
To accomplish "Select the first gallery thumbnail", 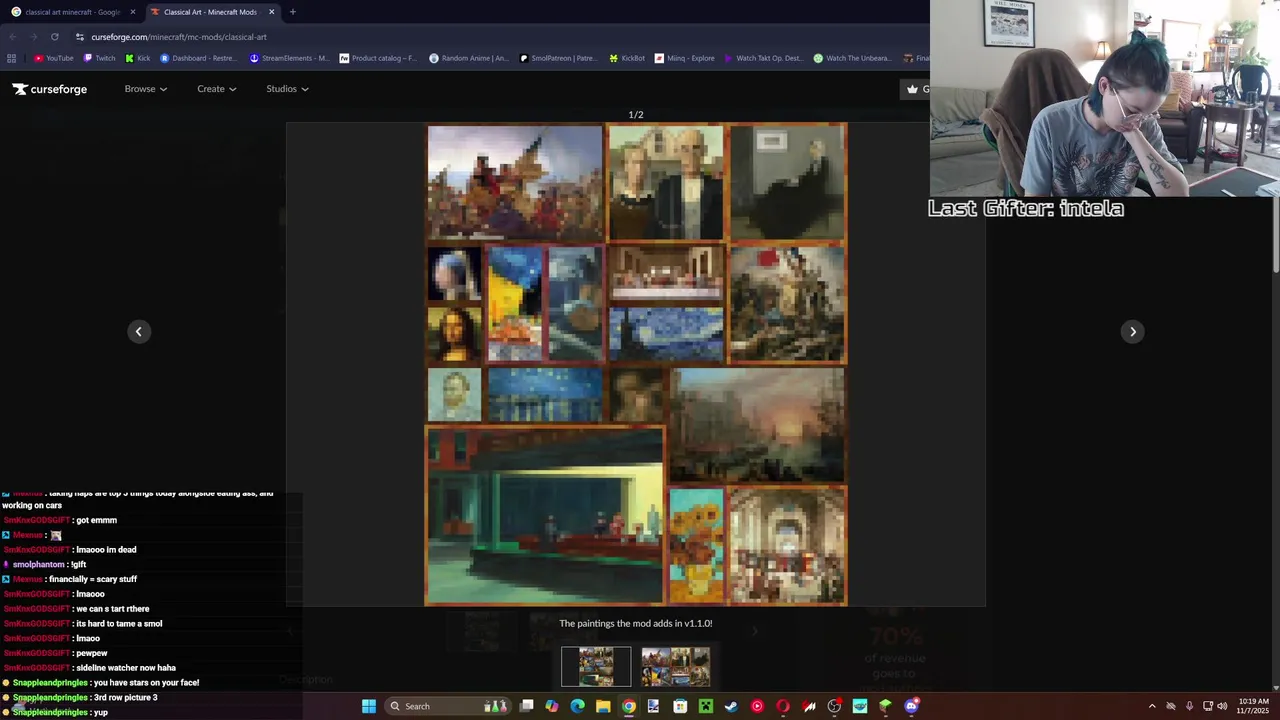I will coord(596,667).
